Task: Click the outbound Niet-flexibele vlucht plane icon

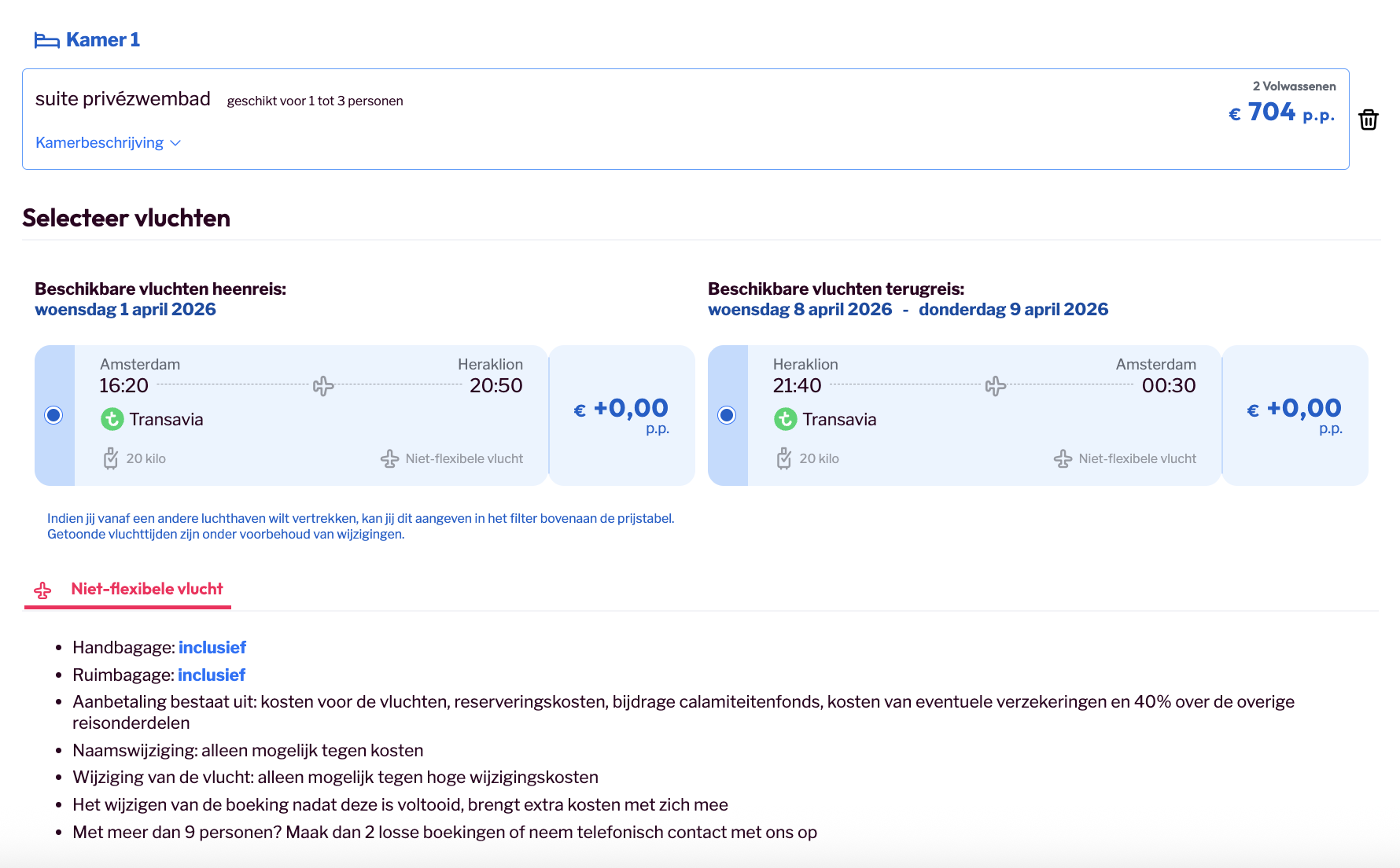Action: tap(389, 459)
